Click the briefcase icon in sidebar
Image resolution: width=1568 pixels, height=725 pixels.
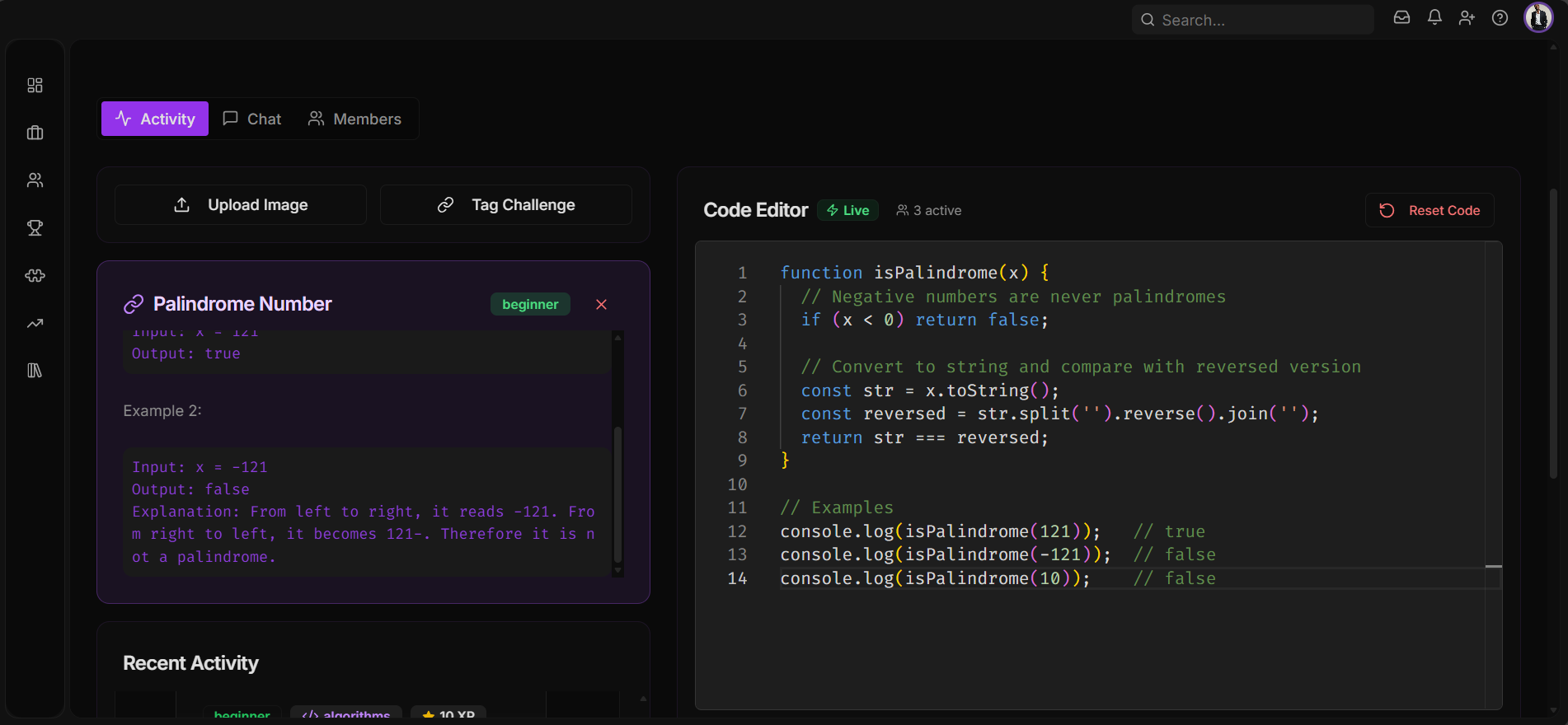pos(35,133)
